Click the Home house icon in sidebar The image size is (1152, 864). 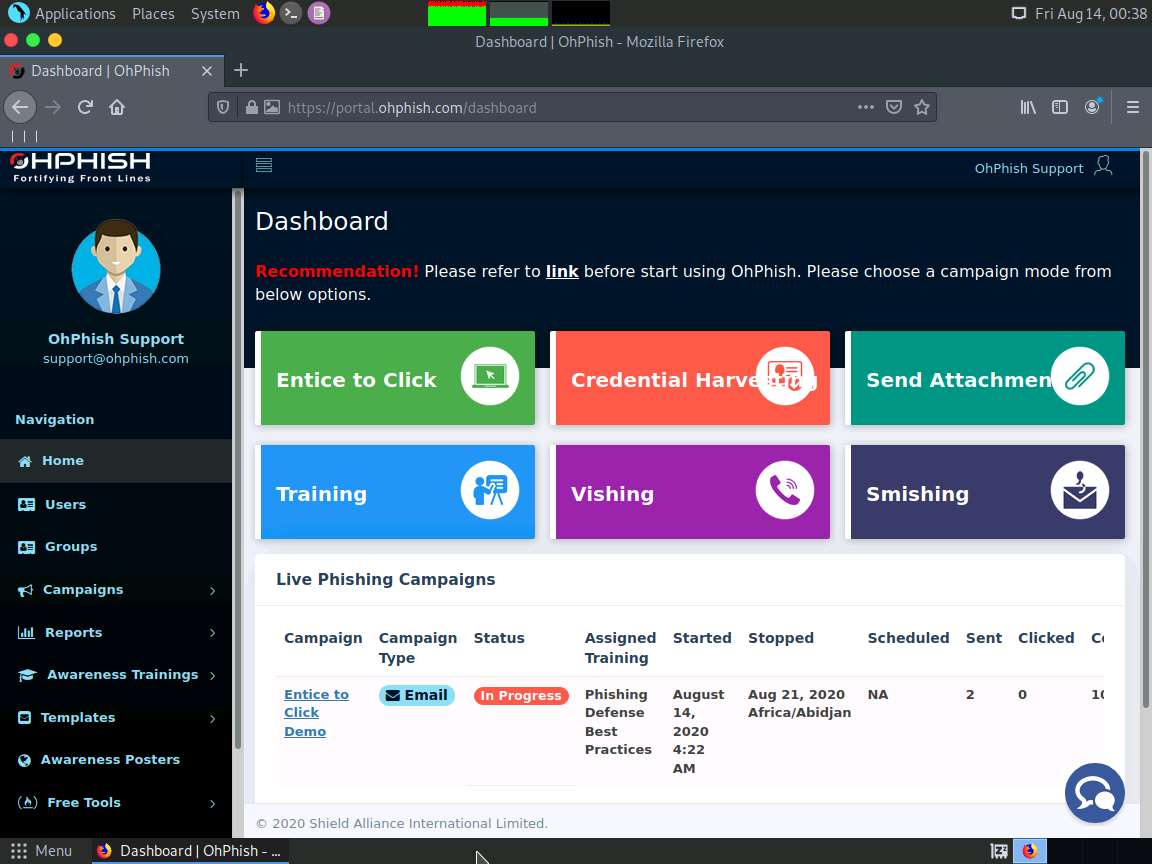coord(25,461)
